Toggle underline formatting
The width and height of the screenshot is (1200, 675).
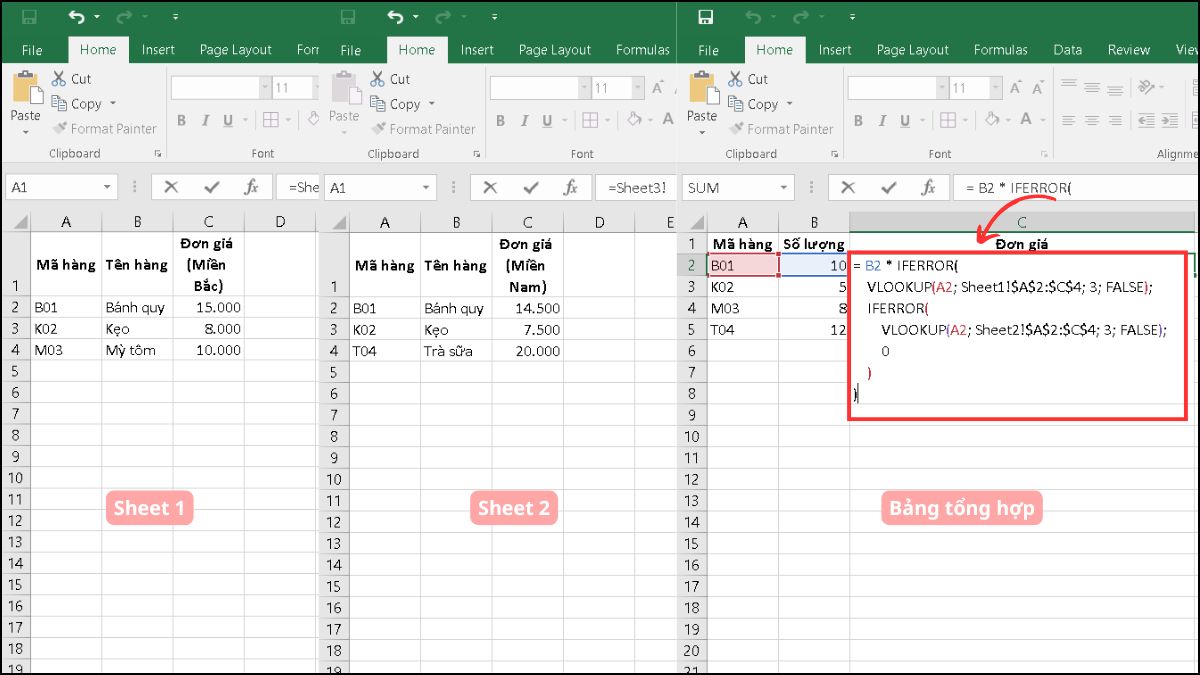tap(903, 121)
